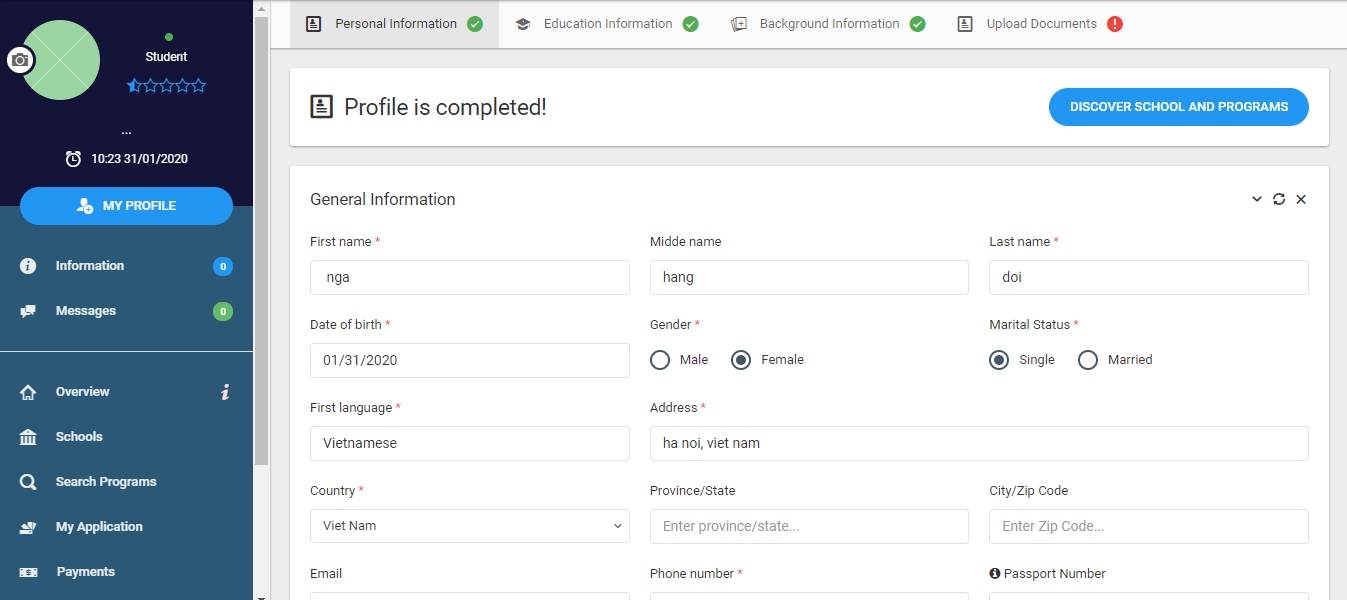Viewport: 1347px width, 600px height.
Task: Switch to the Personal Information tab
Action: [x=394, y=24]
